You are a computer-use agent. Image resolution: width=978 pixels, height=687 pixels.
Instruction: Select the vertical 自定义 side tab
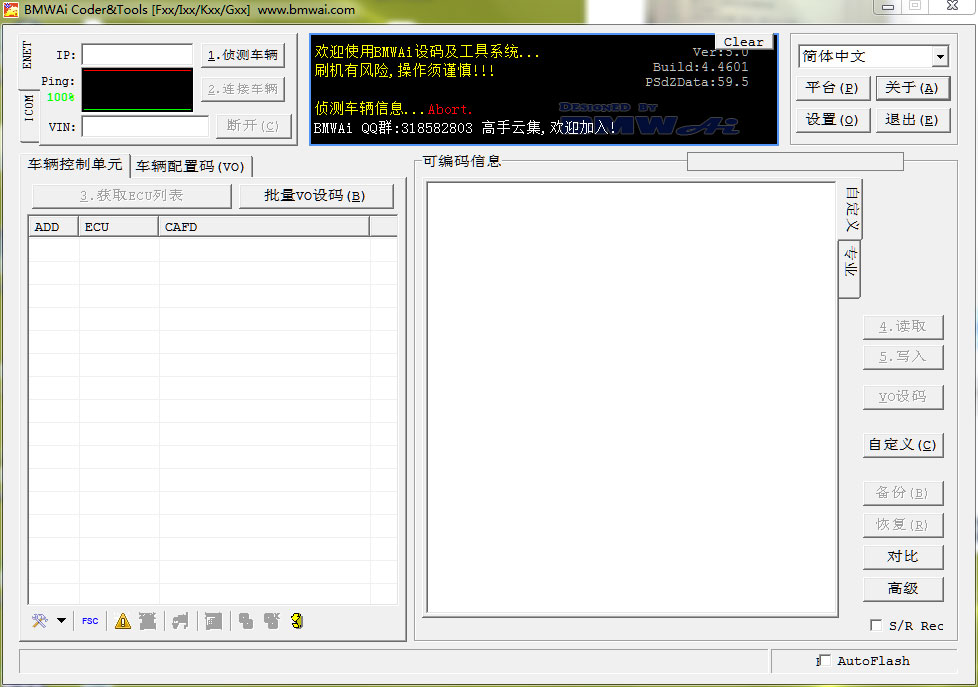(851, 209)
